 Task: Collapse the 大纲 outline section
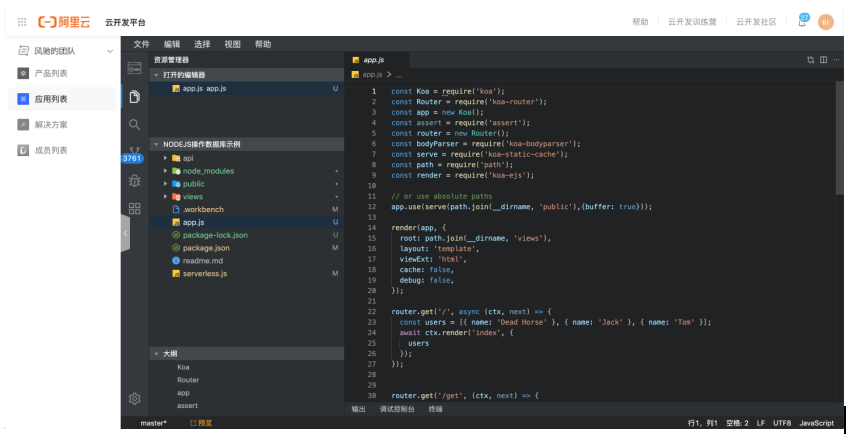pyautogui.click(x=156, y=354)
